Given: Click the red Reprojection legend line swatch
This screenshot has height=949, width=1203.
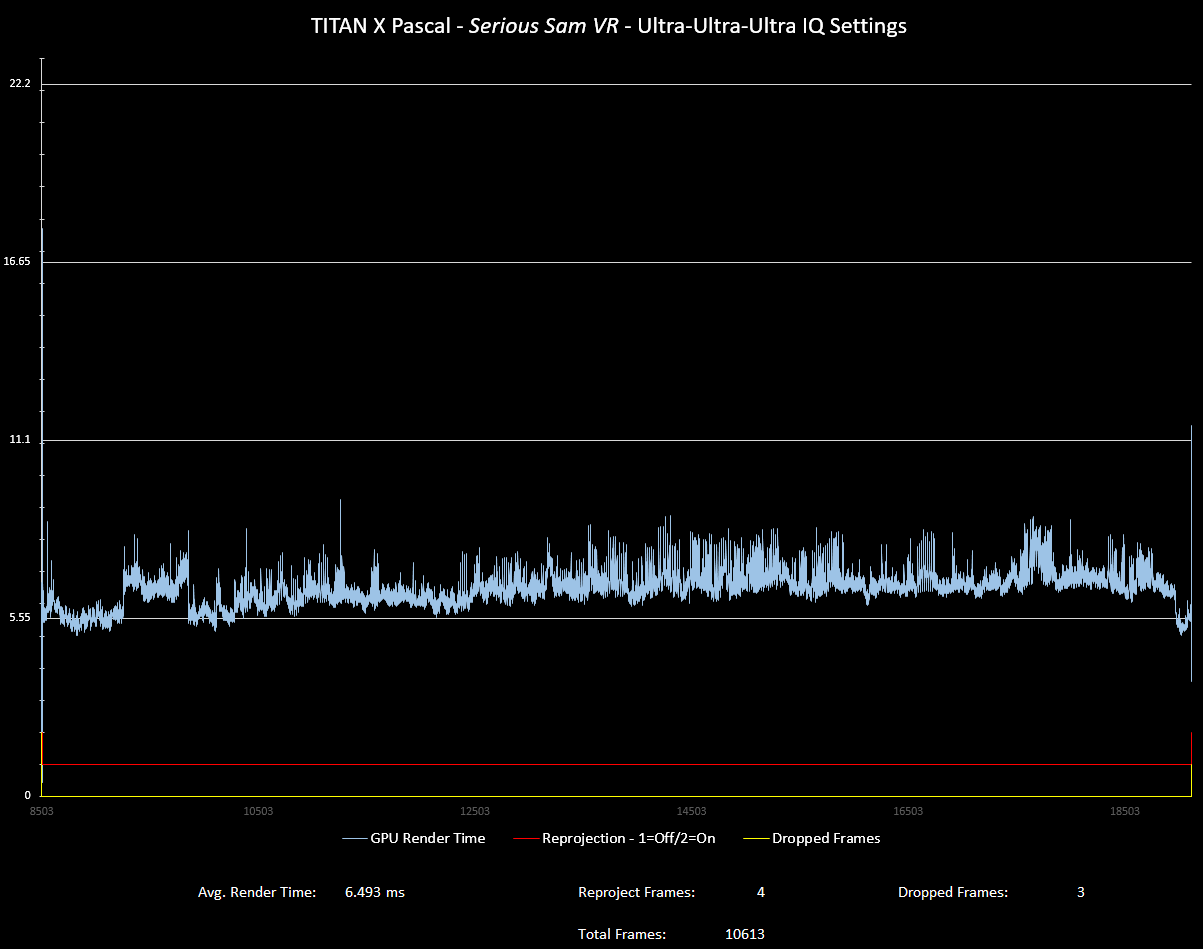Looking at the screenshot, I should 526,838.
